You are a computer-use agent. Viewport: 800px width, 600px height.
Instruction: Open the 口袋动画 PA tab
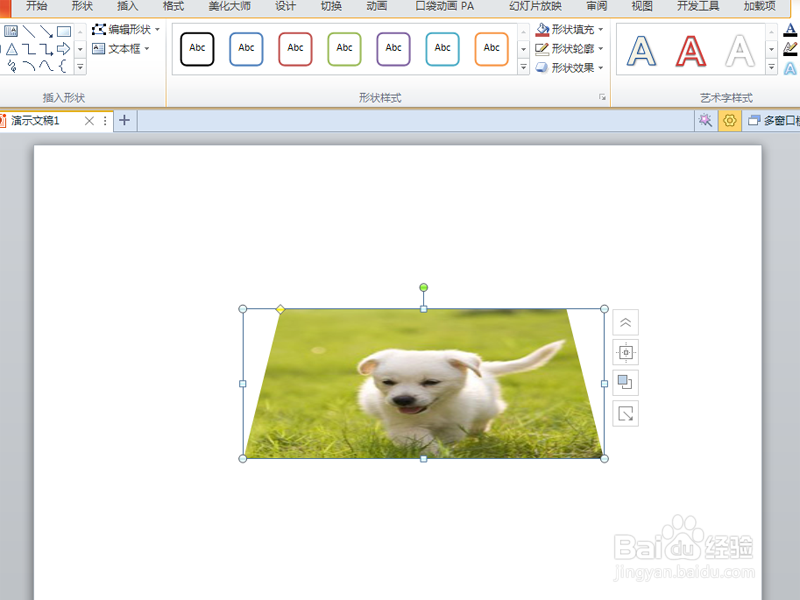point(444,6)
